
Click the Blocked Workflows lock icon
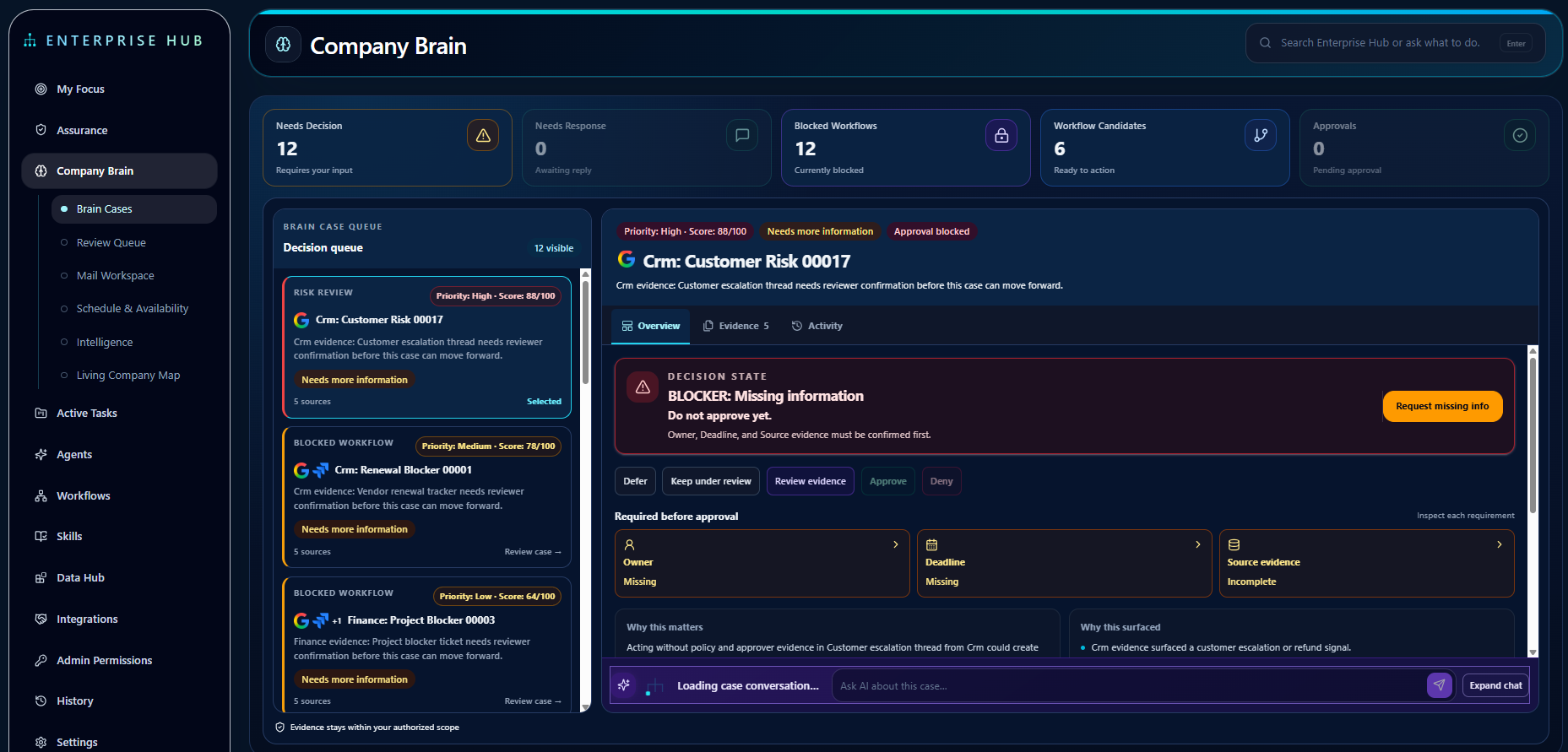pos(1001,135)
